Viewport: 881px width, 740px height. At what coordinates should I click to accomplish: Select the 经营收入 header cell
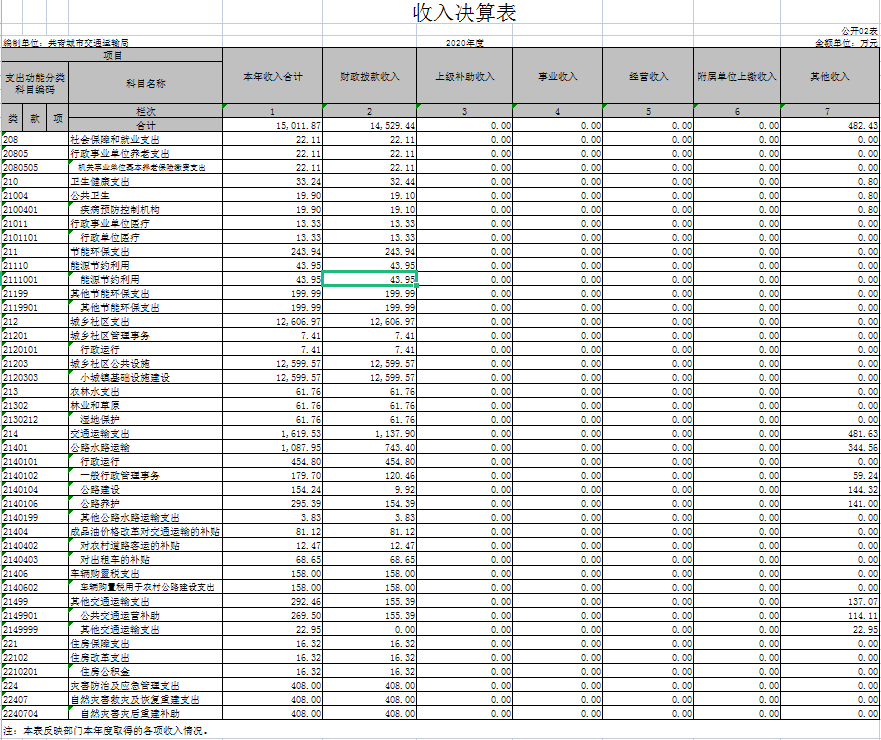pyautogui.click(x=649, y=76)
